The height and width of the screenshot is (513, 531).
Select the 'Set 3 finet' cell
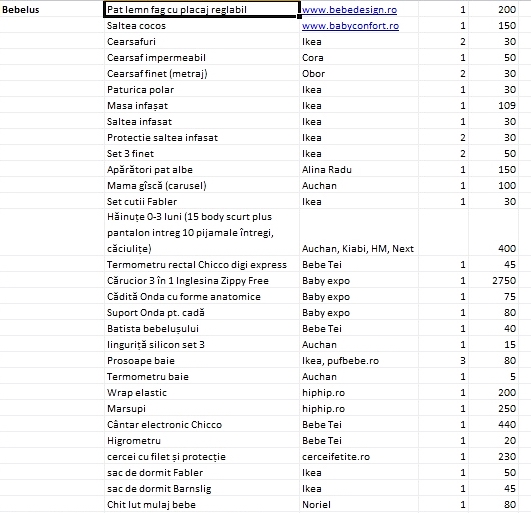[x=202, y=154]
